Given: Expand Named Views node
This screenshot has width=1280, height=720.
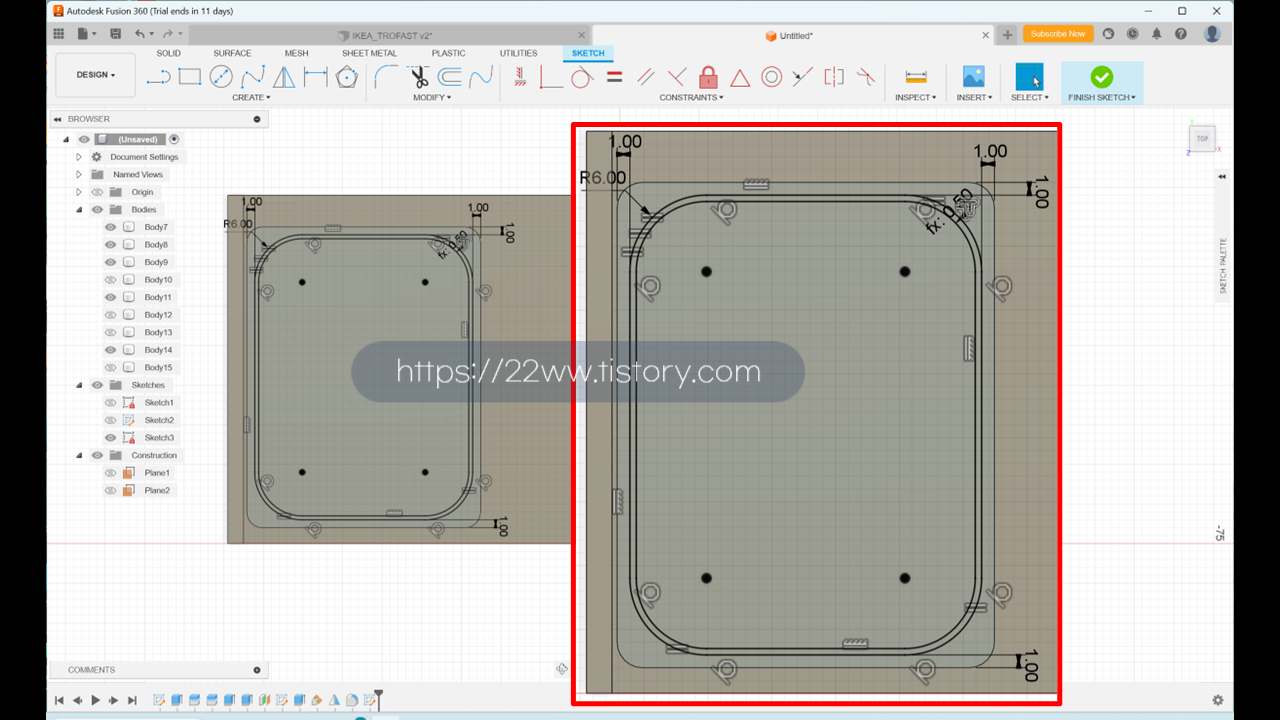Looking at the screenshot, I should pyautogui.click(x=79, y=174).
